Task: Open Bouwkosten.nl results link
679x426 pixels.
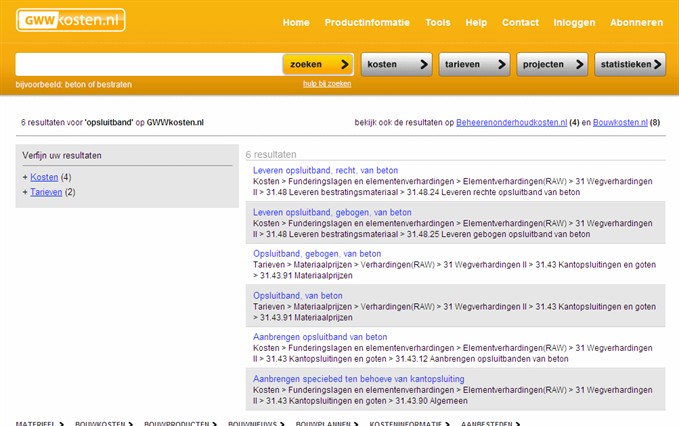Action: point(620,123)
